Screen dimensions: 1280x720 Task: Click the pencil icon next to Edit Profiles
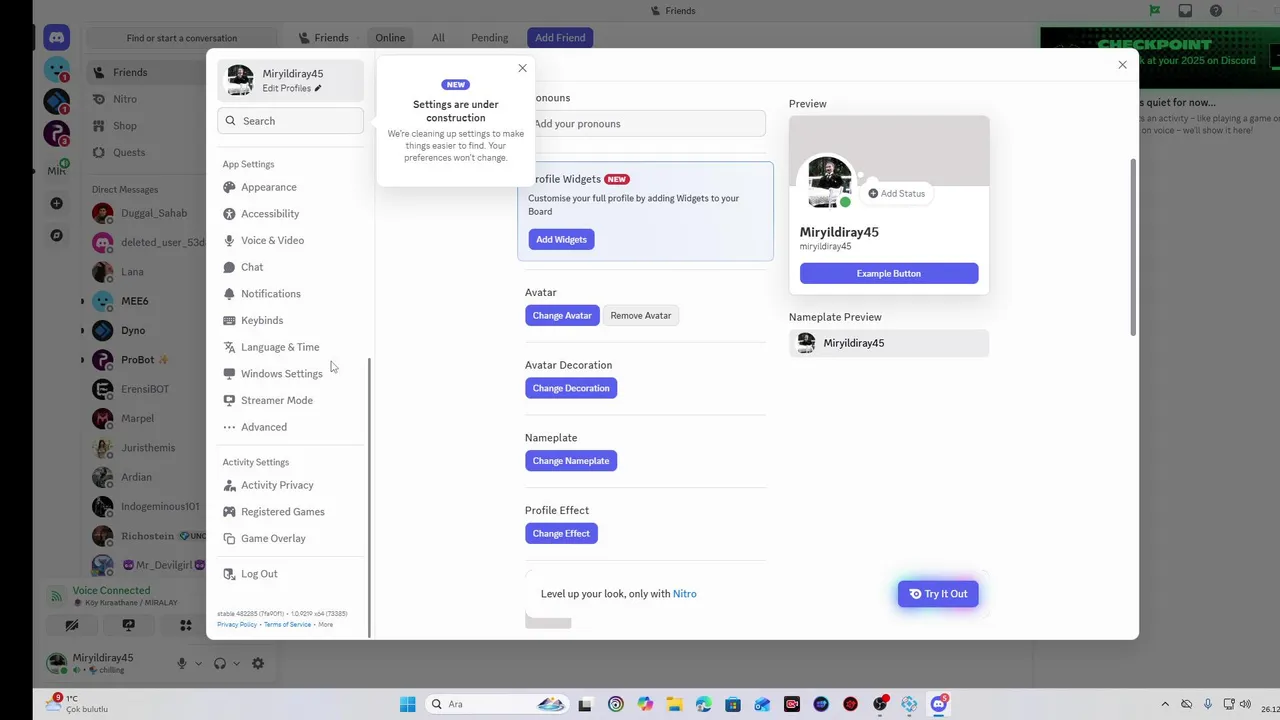(318, 88)
